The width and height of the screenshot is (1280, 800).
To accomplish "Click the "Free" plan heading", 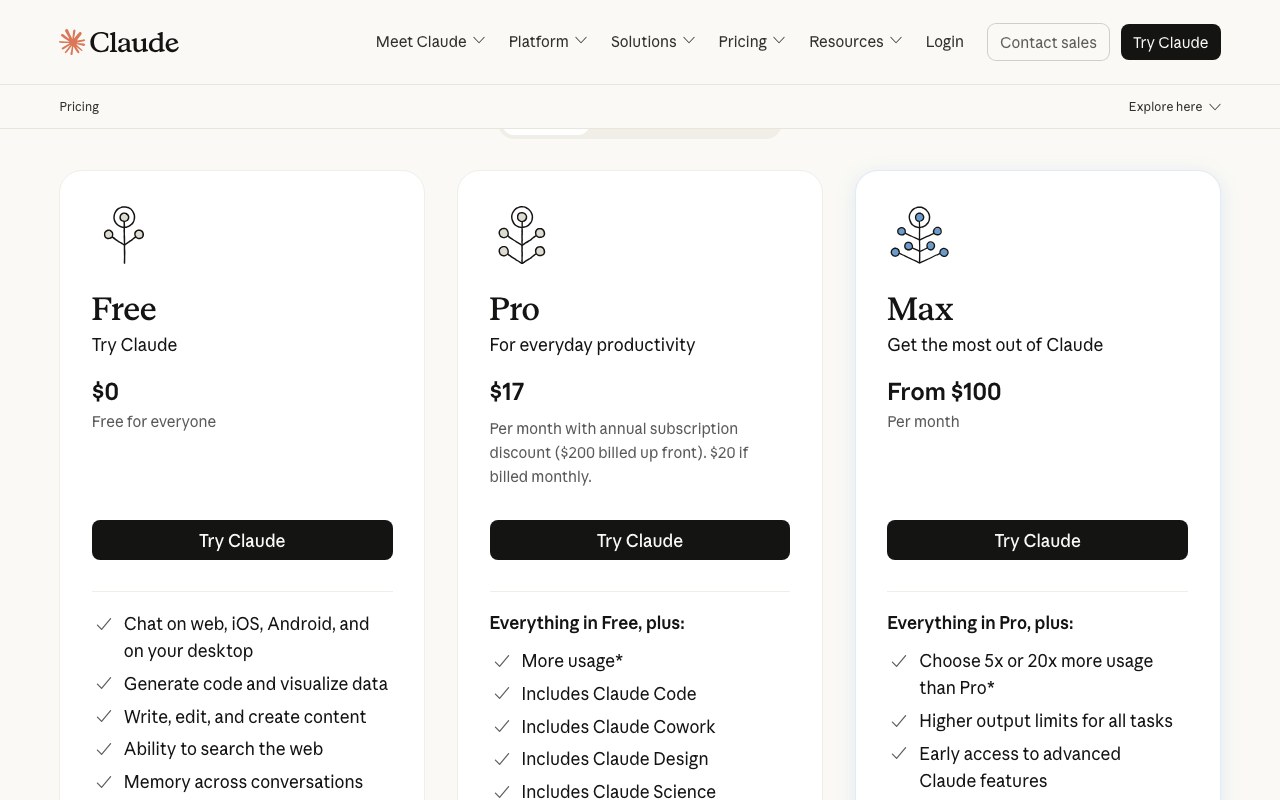I will click(124, 309).
